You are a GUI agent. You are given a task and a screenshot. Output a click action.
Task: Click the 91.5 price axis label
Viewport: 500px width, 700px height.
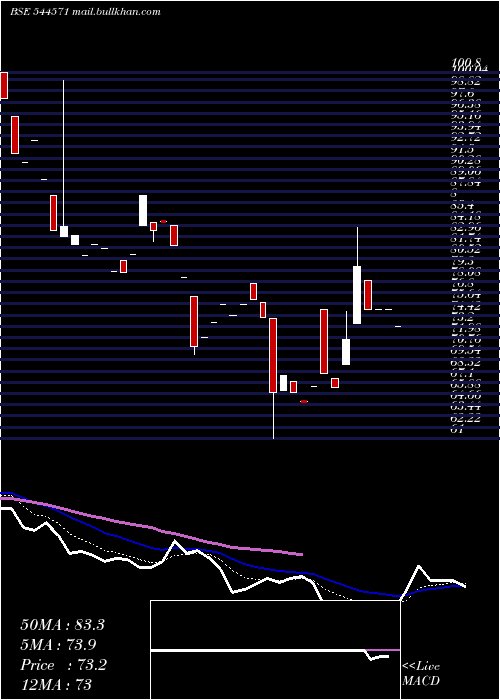[x=462, y=150]
